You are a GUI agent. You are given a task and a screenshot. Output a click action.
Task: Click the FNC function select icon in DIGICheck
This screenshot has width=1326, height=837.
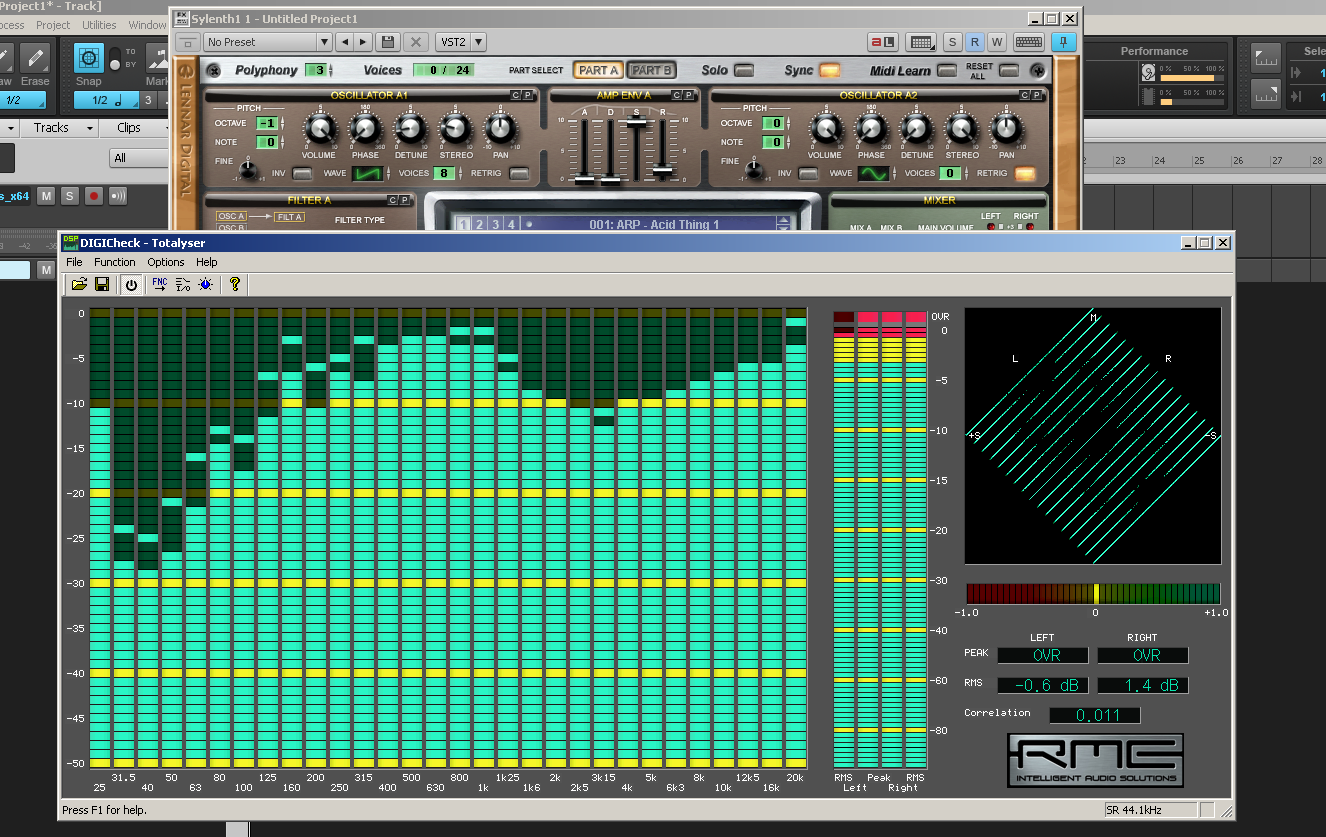pos(160,284)
